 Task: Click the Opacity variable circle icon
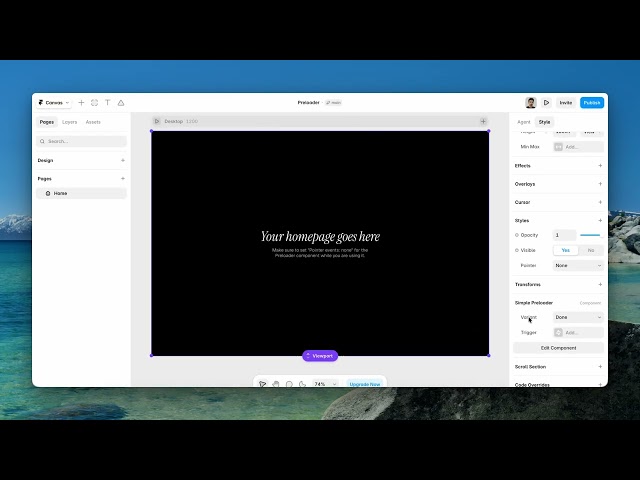pyautogui.click(x=517, y=235)
